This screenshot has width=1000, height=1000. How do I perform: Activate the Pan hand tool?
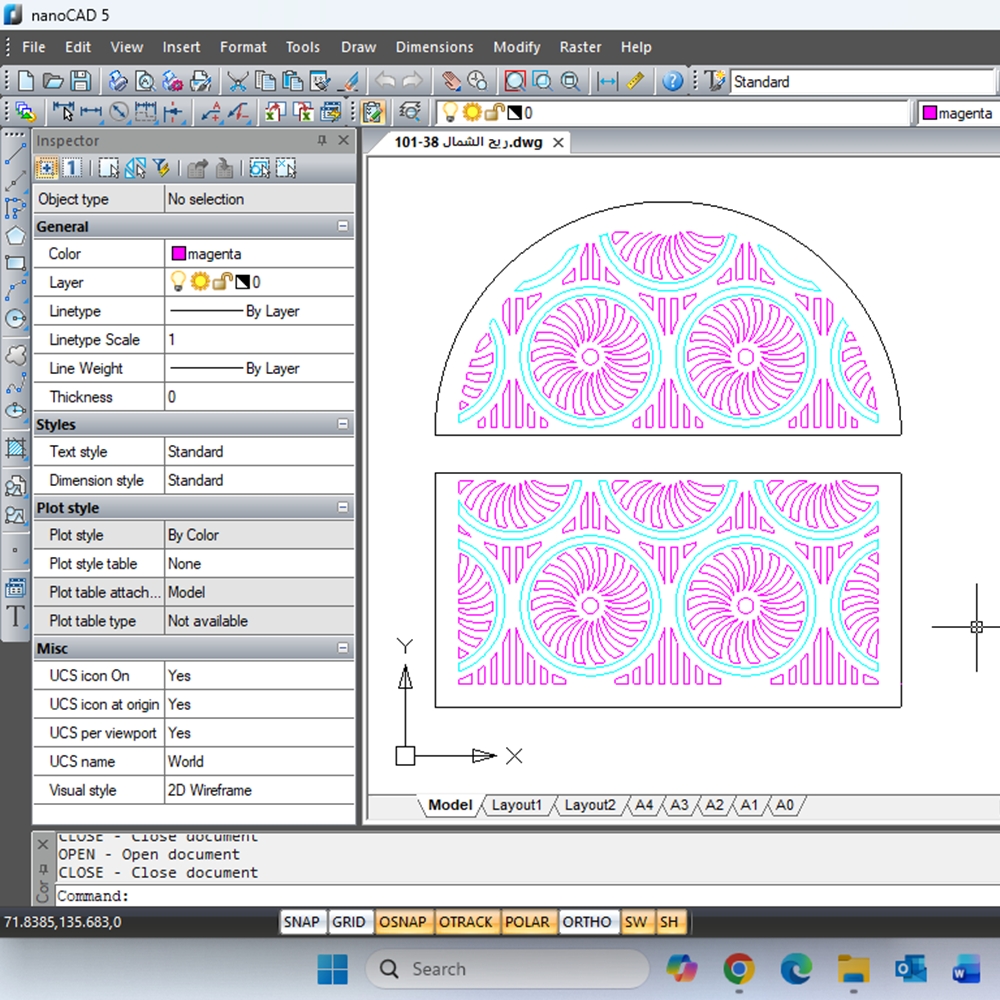452,82
